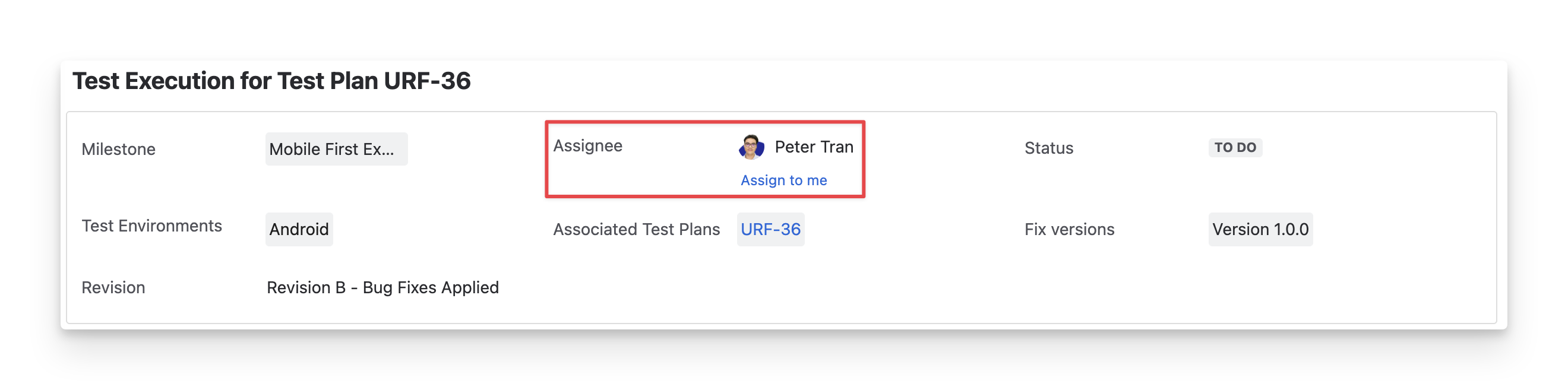The image size is (1568, 390).
Task: Click the Version 1.0.0 fix version tag
Action: point(1260,229)
